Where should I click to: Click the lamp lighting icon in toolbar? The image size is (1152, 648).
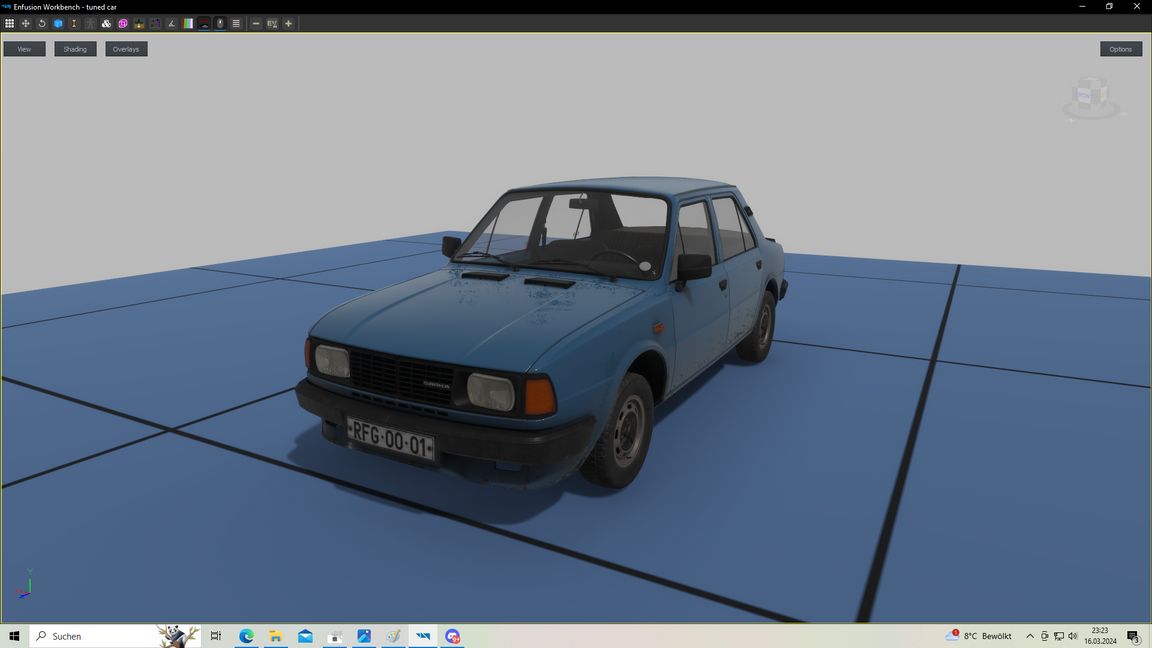139,23
